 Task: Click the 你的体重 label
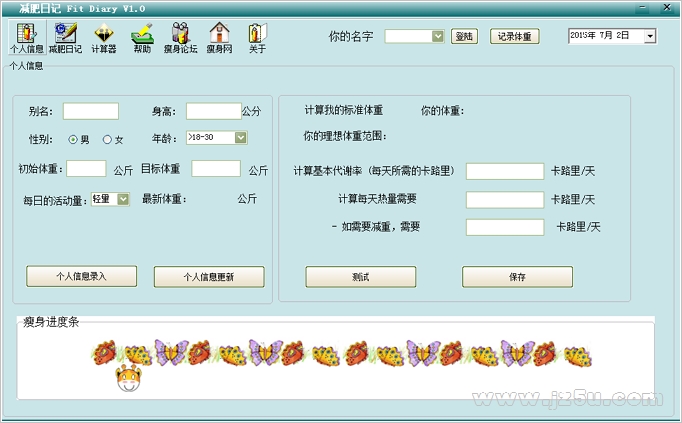(x=442, y=111)
